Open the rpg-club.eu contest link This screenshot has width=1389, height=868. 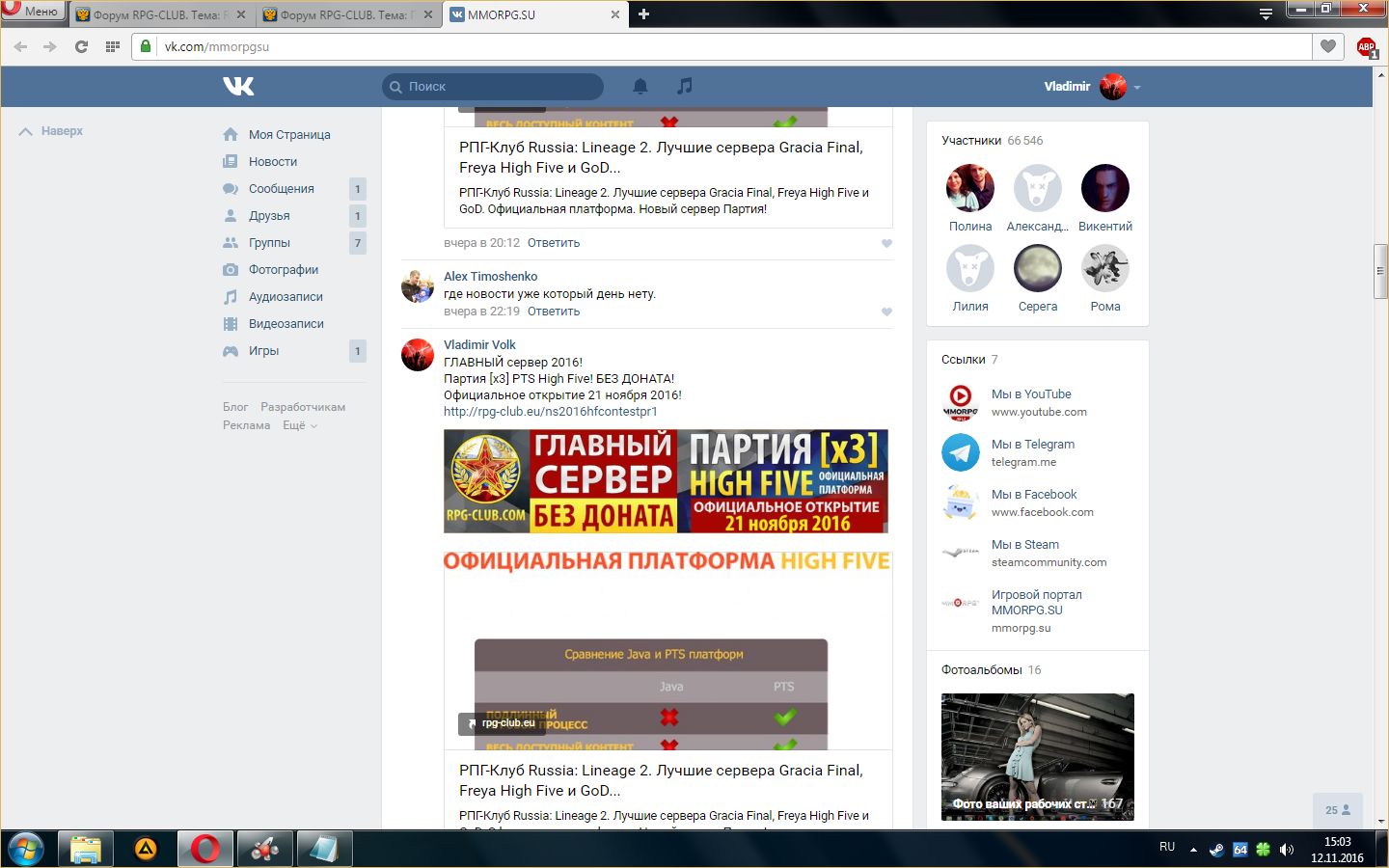[550, 412]
